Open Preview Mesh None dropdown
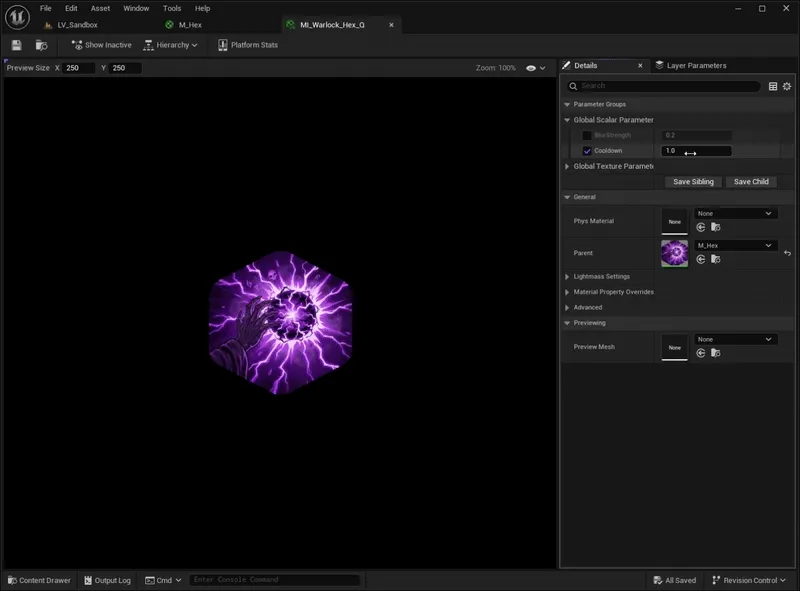The height and width of the screenshot is (591, 800). [735, 339]
